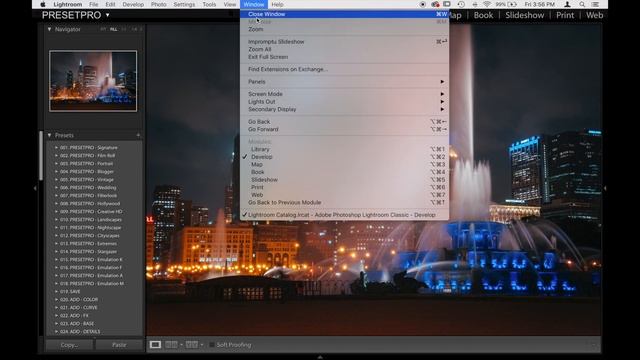Choose Close Window from the Window menu
640x360 pixels.
344,14
